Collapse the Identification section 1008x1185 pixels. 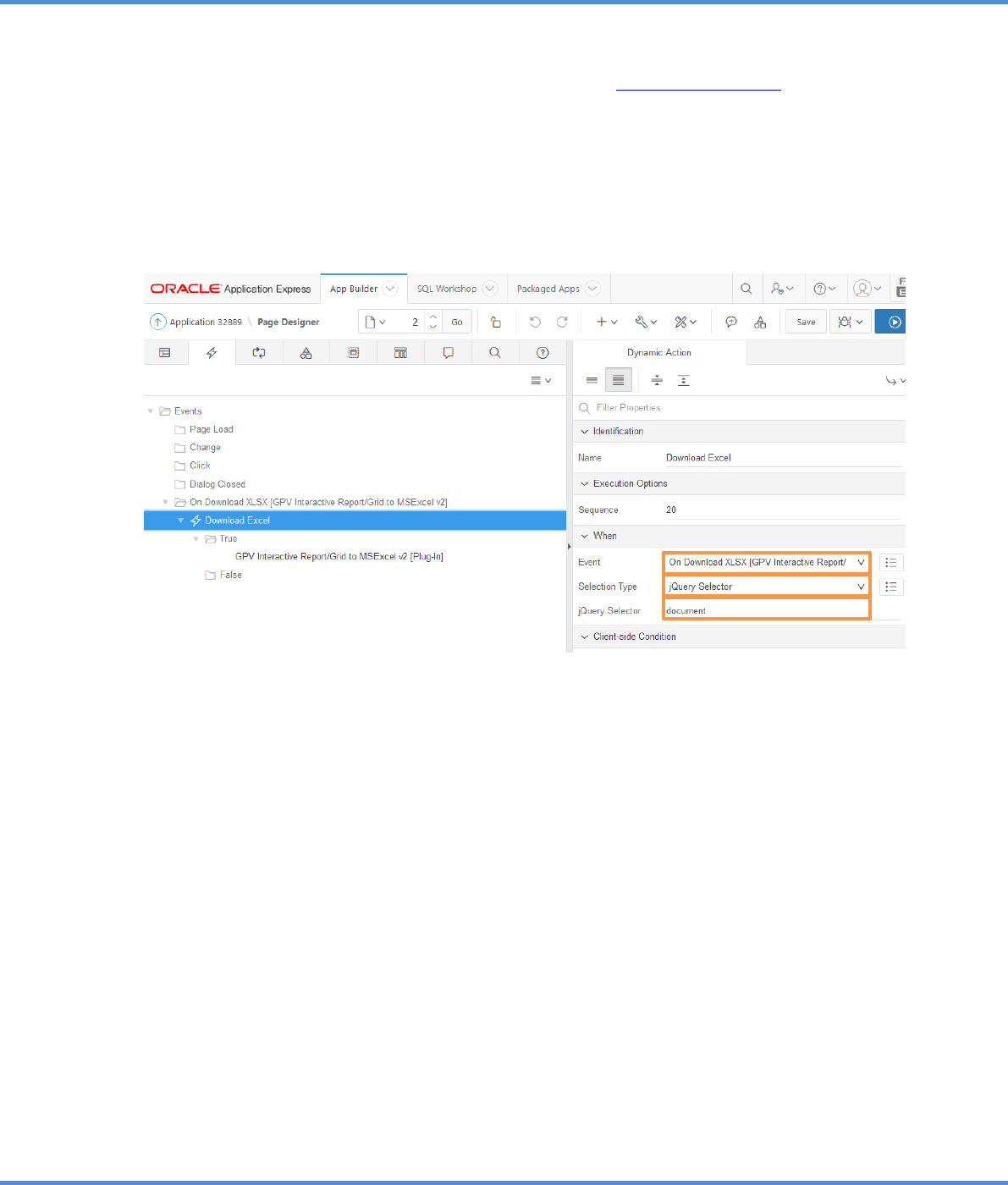point(584,432)
